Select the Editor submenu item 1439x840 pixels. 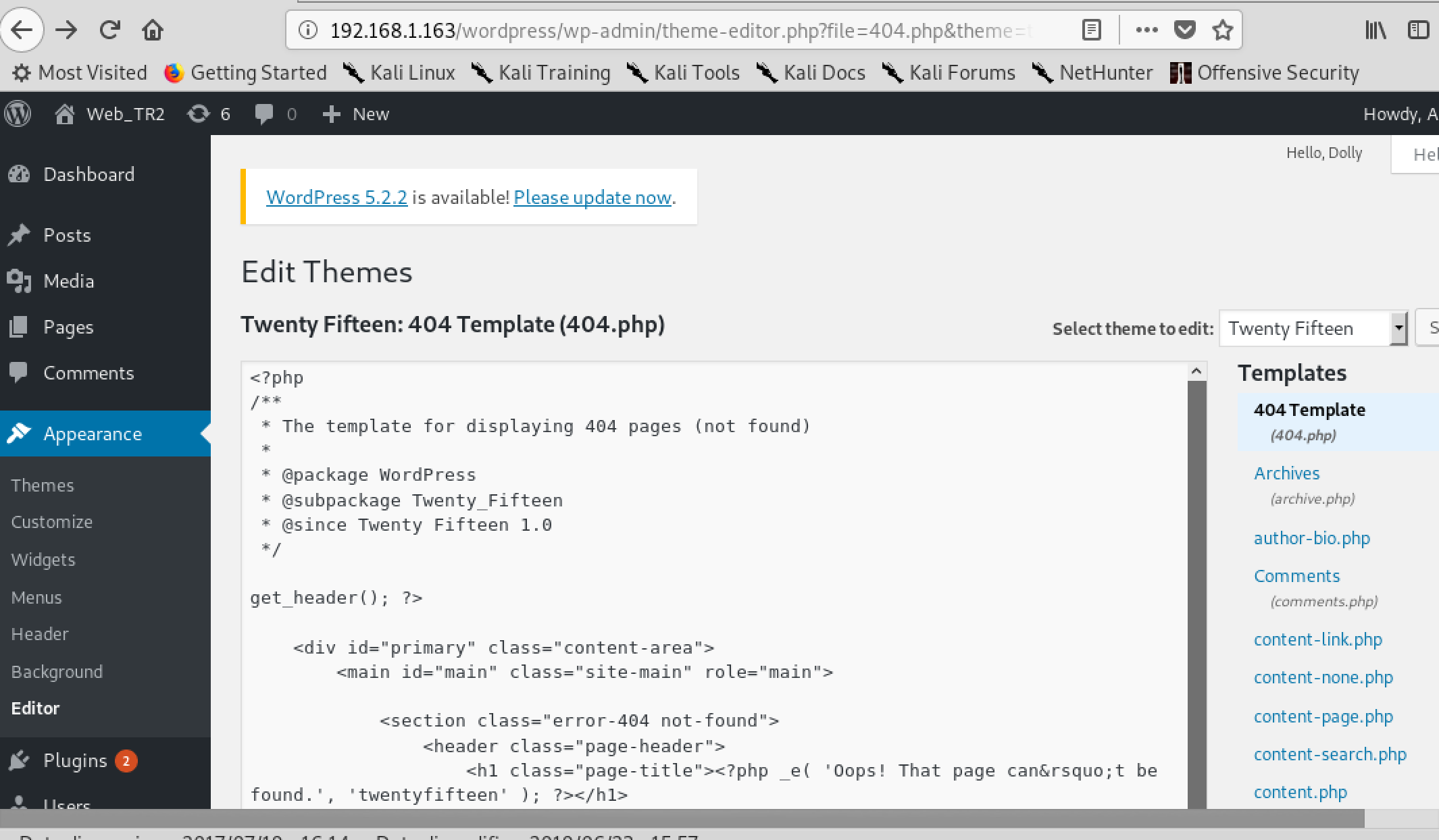pos(35,708)
